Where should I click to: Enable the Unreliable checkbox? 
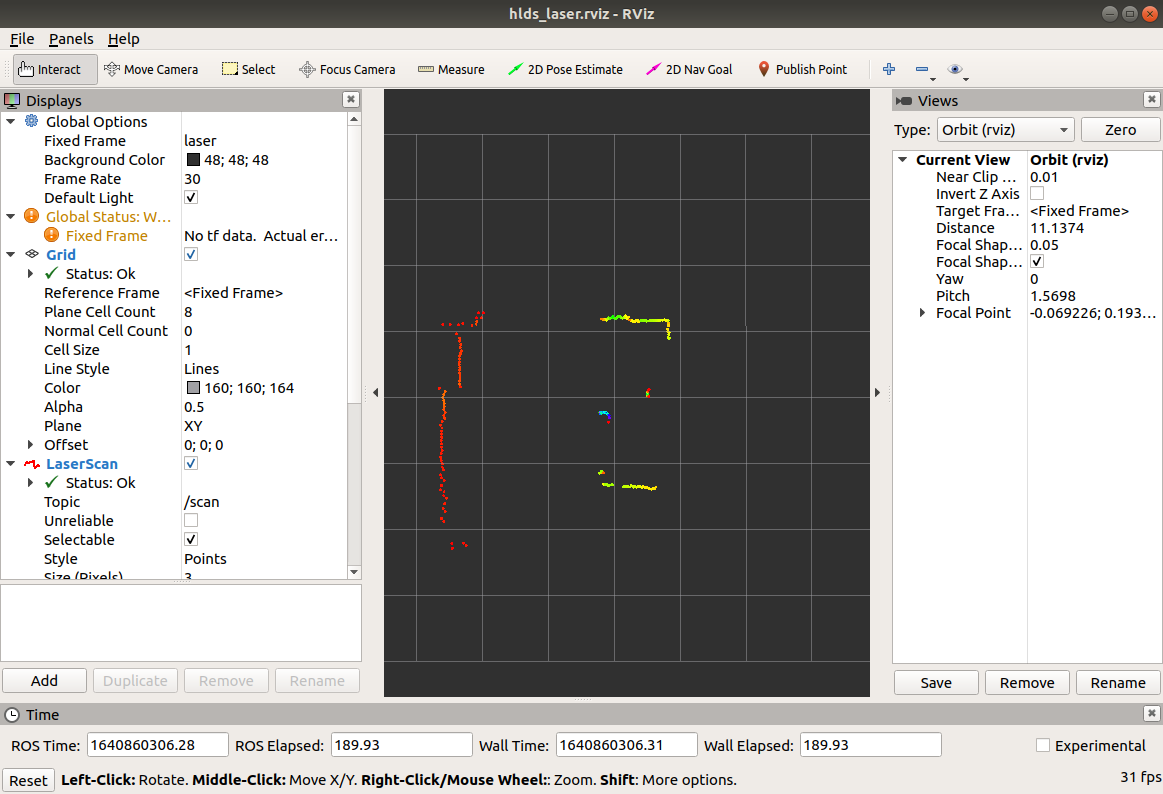click(x=191, y=520)
